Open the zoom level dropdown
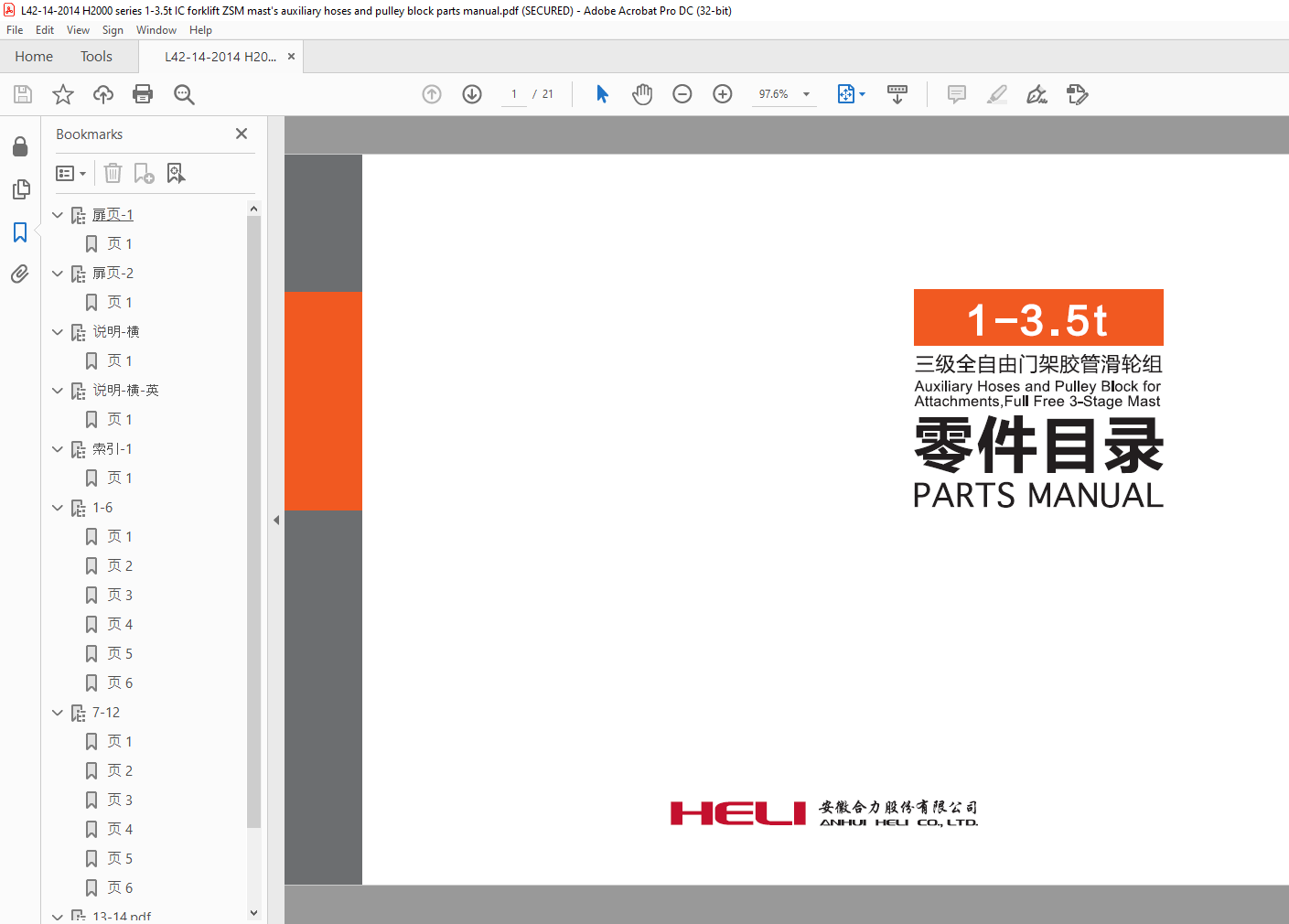Image resolution: width=1289 pixels, height=924 pixels. [x=806, y=94]
